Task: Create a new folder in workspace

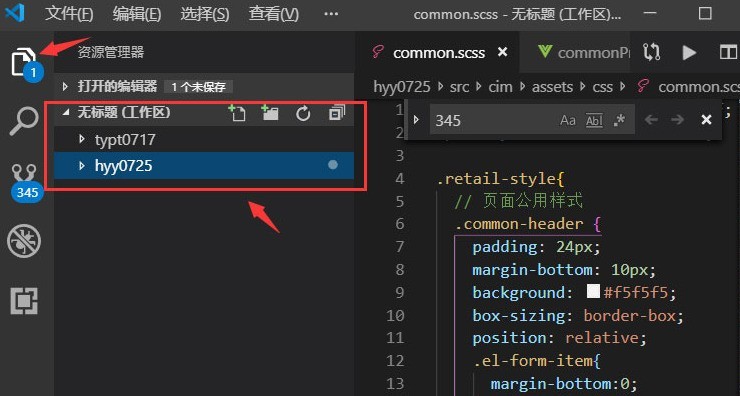Action: point(270,113)
